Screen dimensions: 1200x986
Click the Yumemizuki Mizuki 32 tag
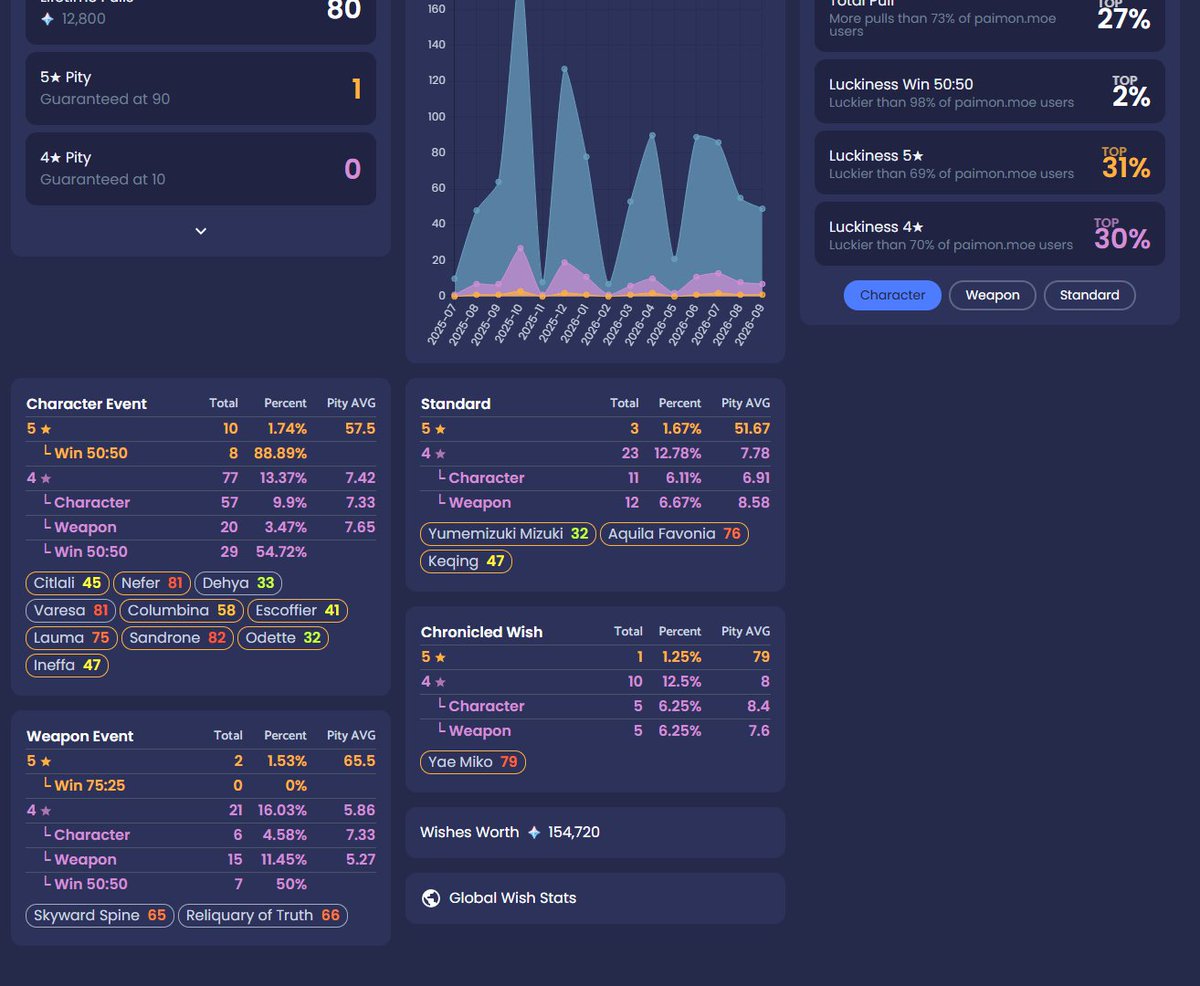coord(508,534)
